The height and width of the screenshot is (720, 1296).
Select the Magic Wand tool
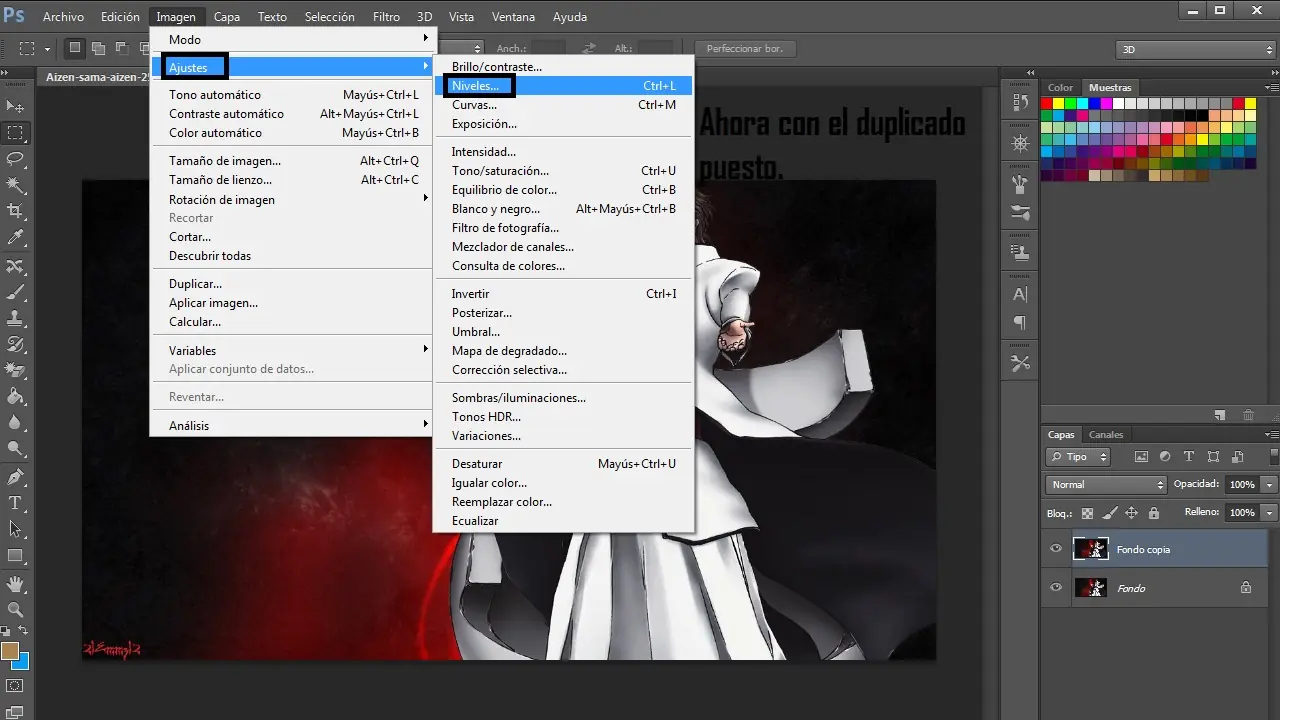coord(15,184)
